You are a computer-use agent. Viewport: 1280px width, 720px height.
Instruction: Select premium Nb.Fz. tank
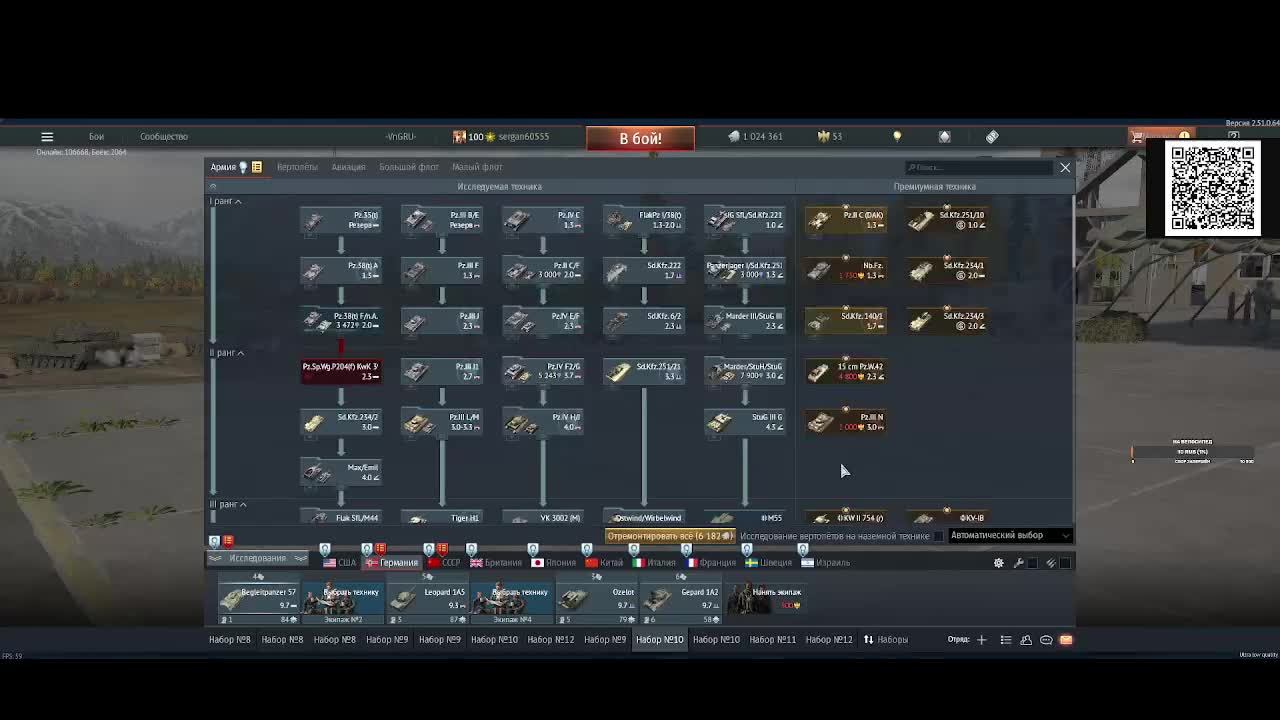pos(845,270)
